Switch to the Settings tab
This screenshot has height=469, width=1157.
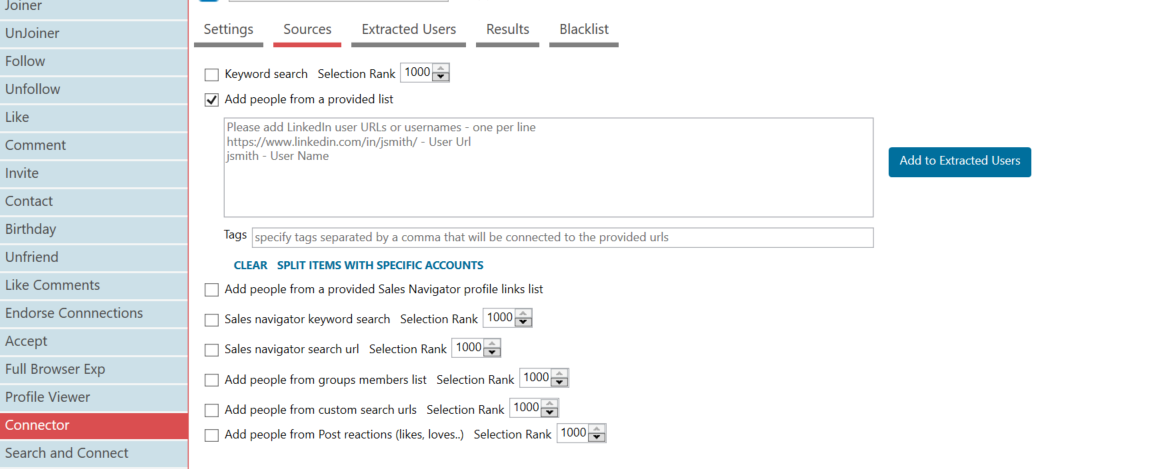(x=229, y=29)
